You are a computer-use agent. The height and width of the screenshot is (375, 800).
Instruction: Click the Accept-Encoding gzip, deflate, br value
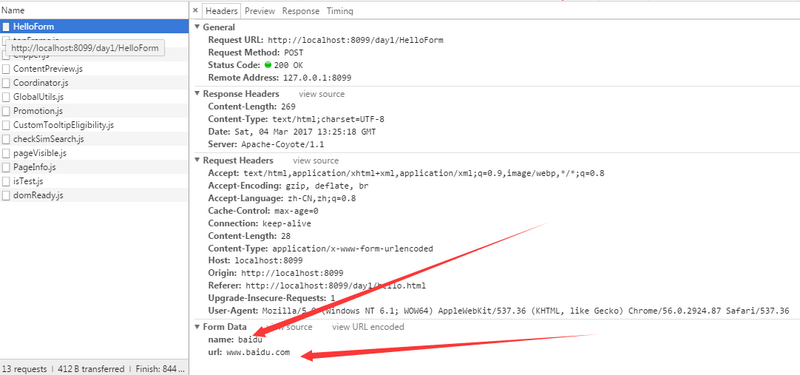[x=326, y=186]
